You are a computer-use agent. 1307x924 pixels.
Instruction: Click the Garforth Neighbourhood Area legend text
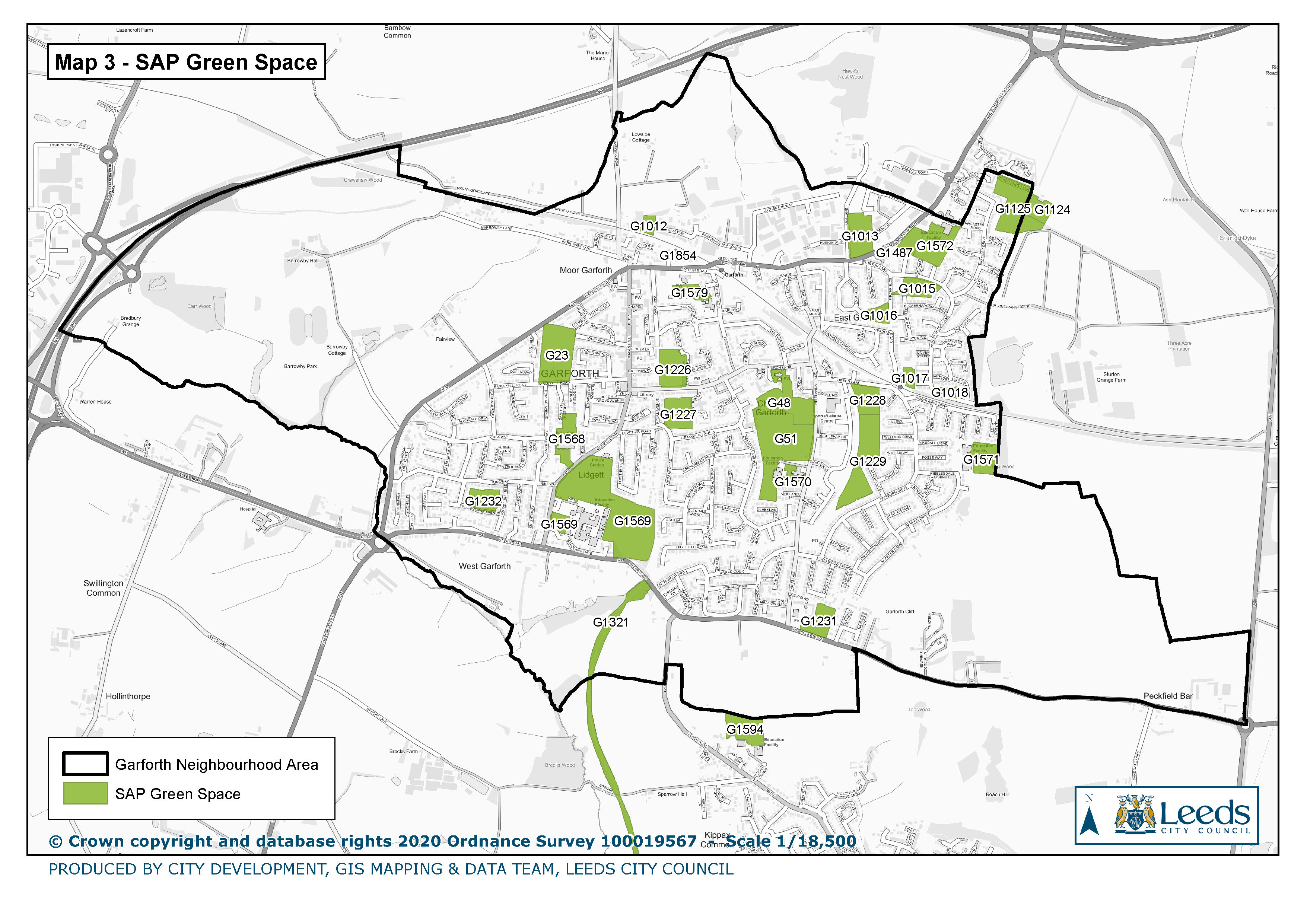point(216,764)
